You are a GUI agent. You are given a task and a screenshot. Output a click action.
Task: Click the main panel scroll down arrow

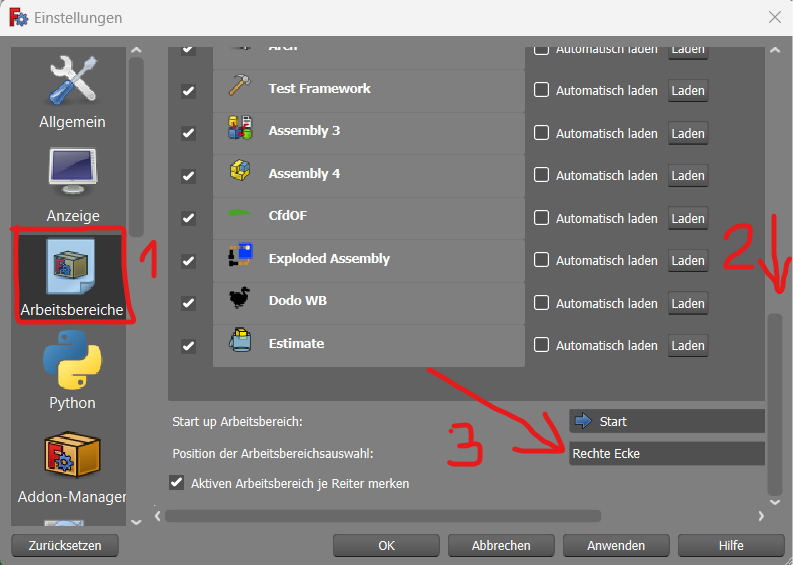point(775,502)
